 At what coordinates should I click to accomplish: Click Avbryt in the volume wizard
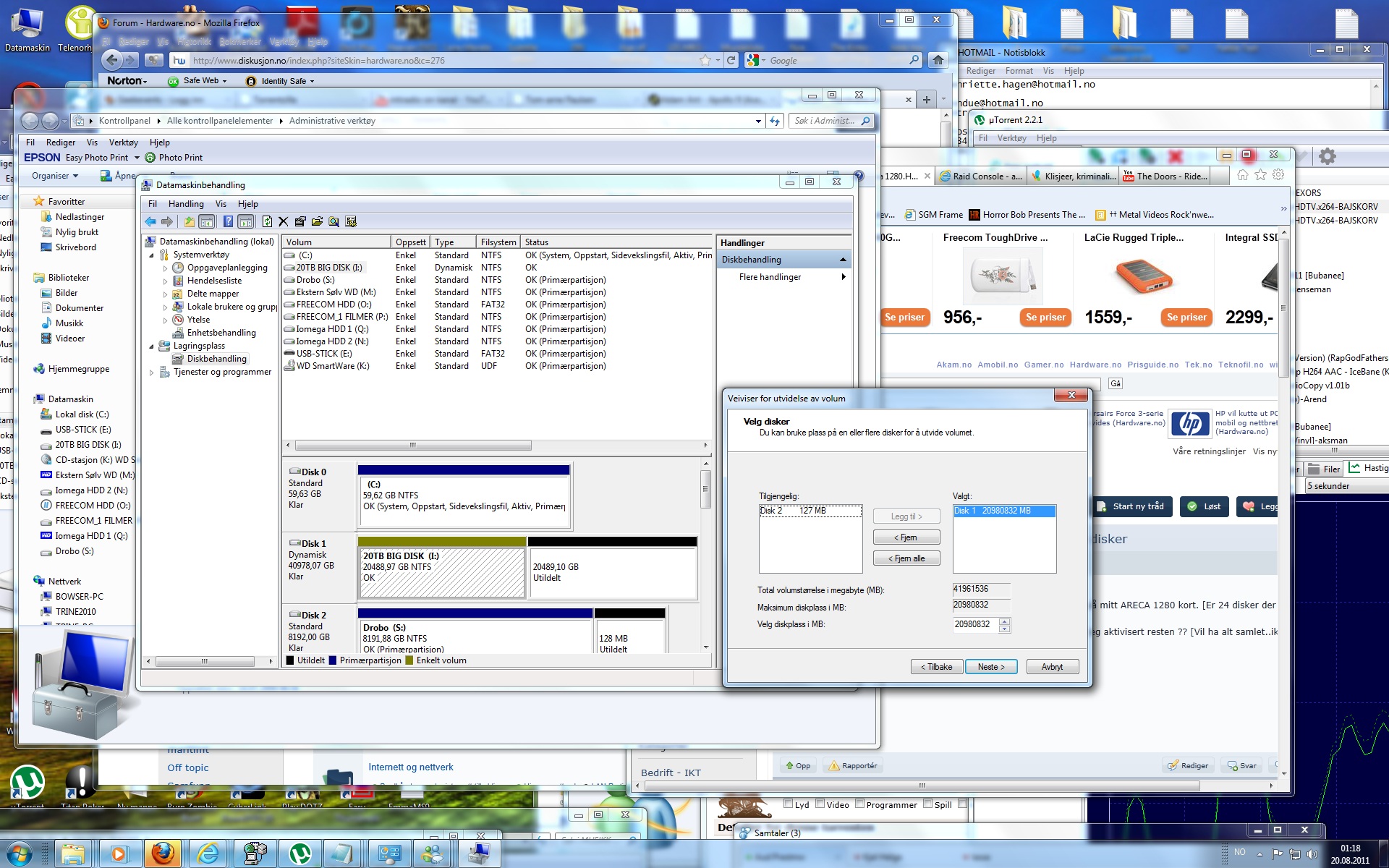coord(1053,667)
